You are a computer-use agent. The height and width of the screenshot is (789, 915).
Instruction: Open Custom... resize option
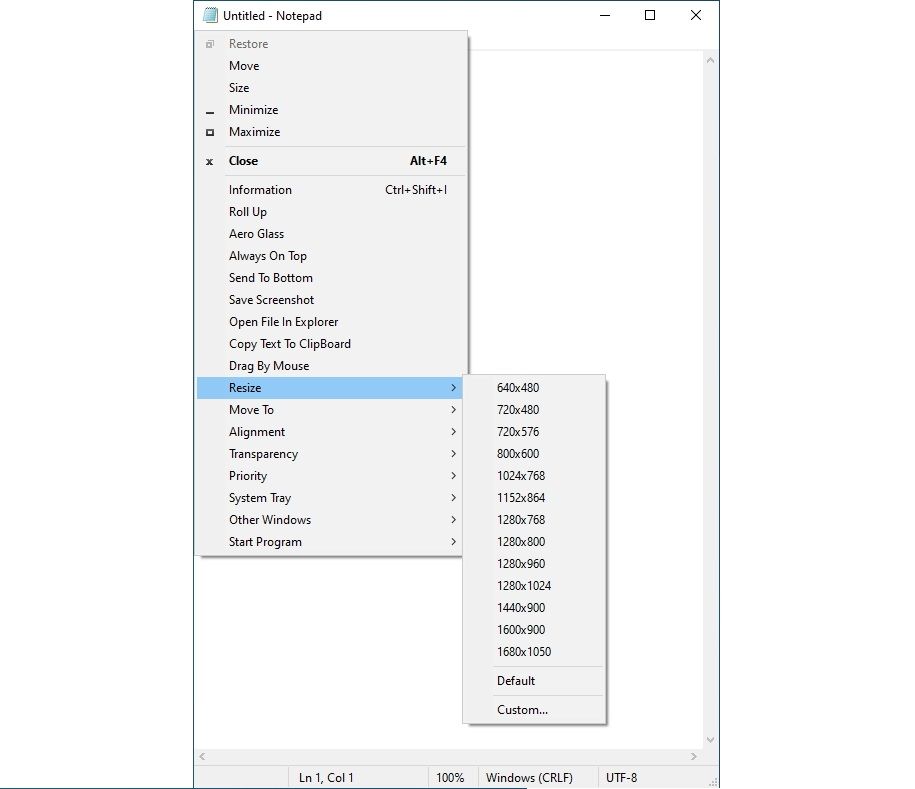[535, 710]
